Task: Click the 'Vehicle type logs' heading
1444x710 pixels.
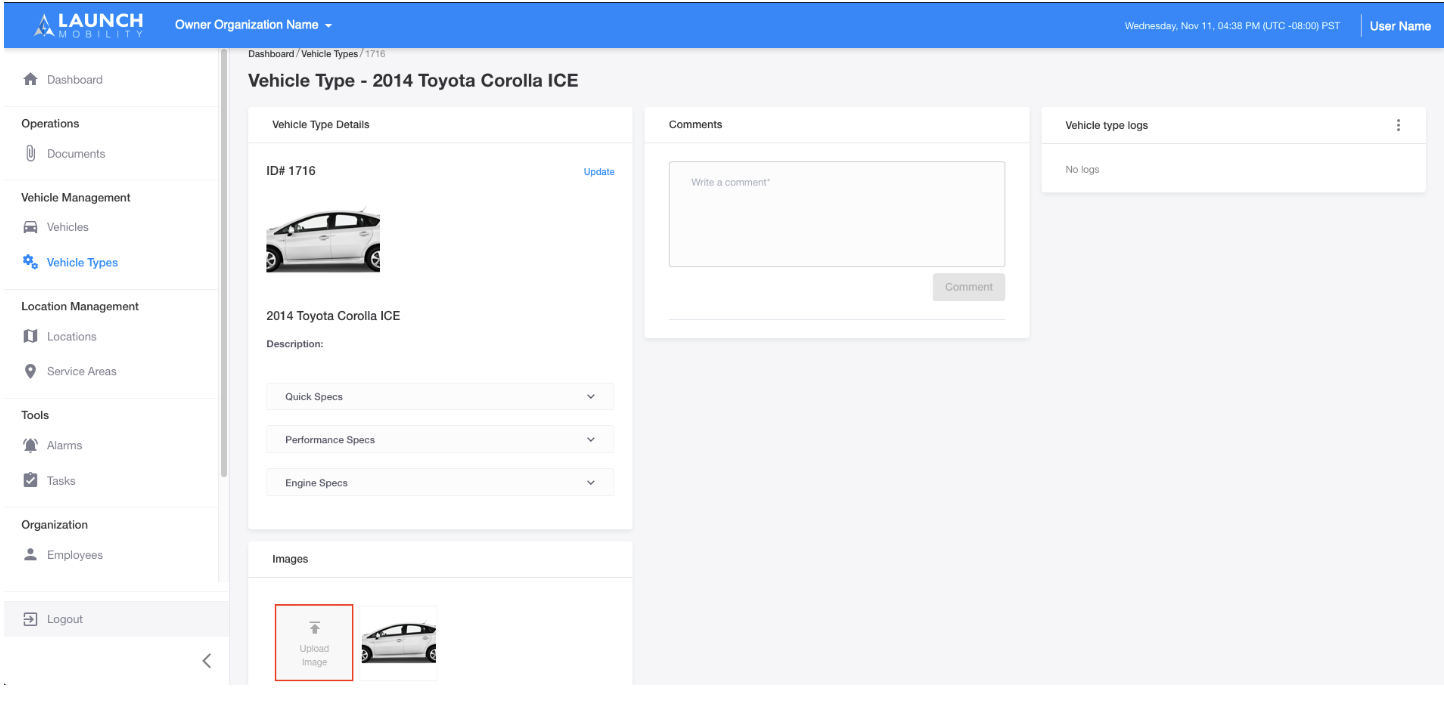Action: point(1107,125)
